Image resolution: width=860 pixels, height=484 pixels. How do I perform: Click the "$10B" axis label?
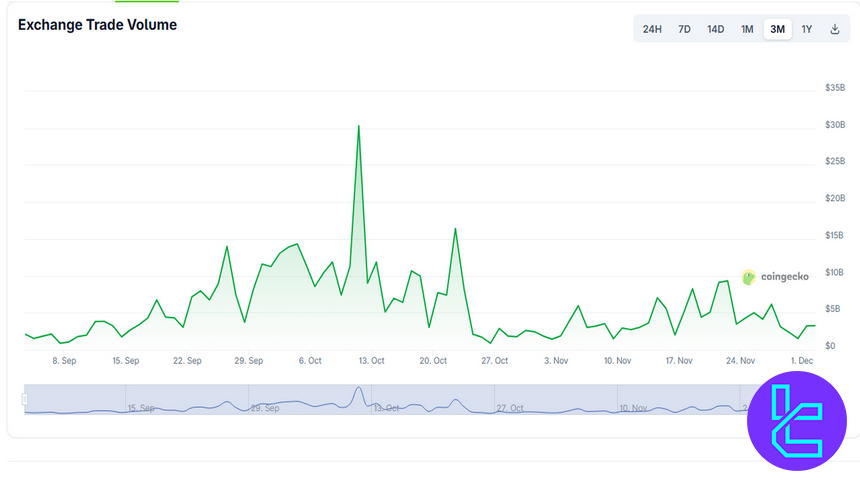point(835,272)
